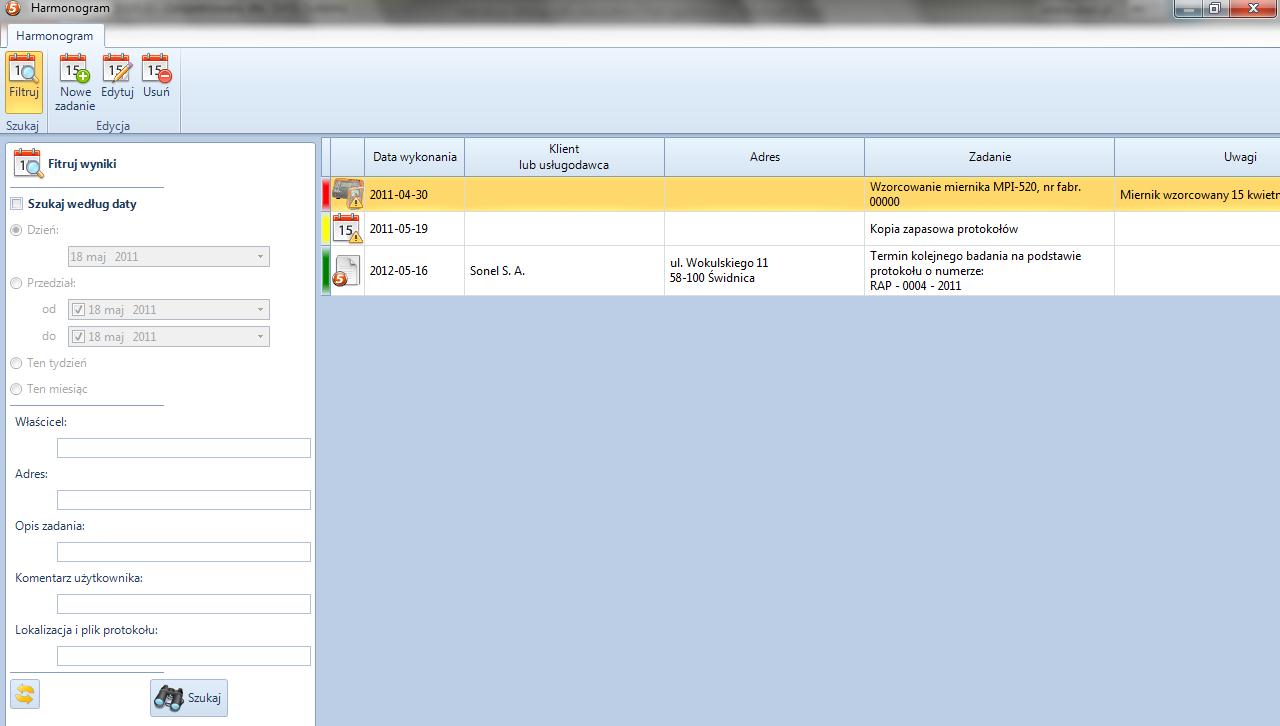1280x726 pixels.
Task: Toggle the 'od' date checkbox
Action: [x=79, y=310]
